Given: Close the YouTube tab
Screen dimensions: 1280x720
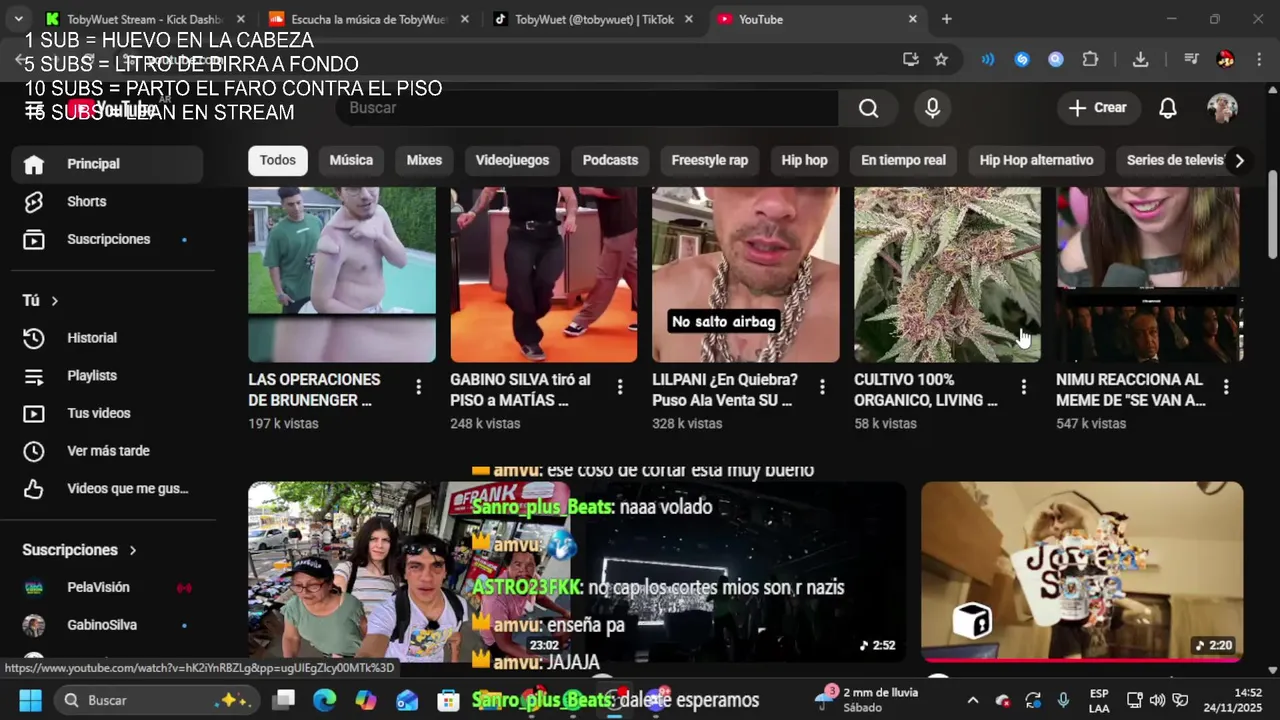Looking at the screenshot, I should point(912,19).
